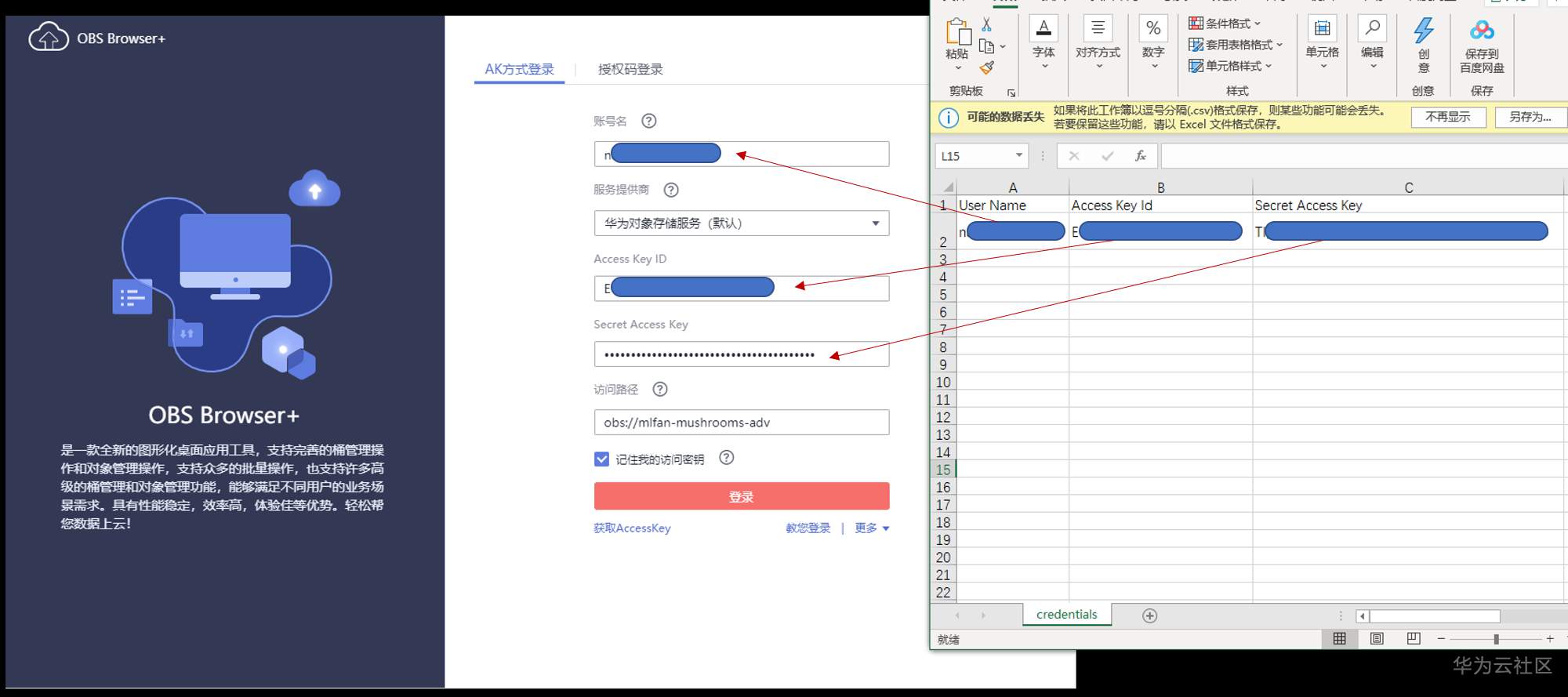Screen dimensions: 1568x697
Task: Click the 保存到百度网盘 cloud icon
Action: point(1482,31)
